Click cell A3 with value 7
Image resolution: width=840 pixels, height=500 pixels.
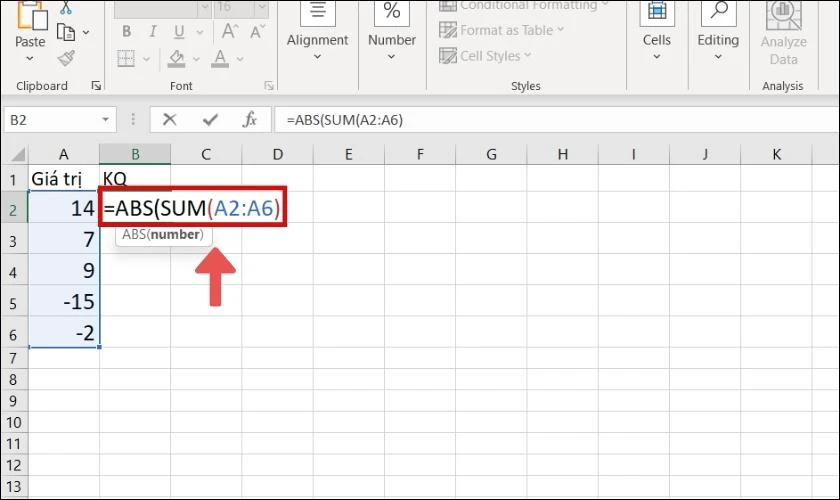64,239
